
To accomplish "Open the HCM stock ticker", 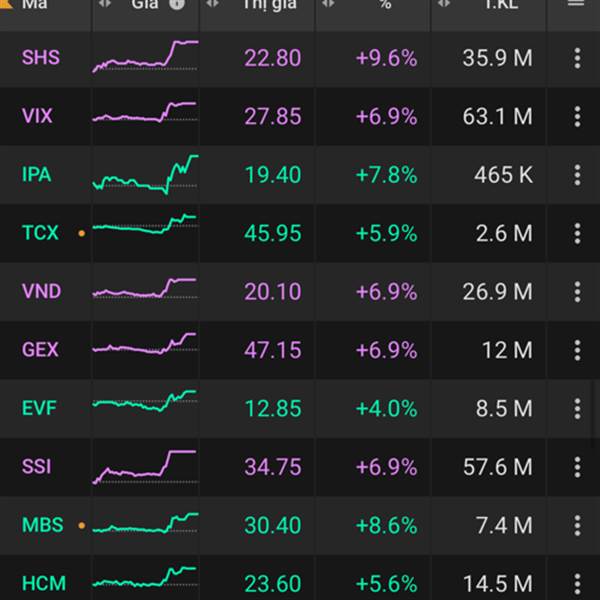I will 42,583.
